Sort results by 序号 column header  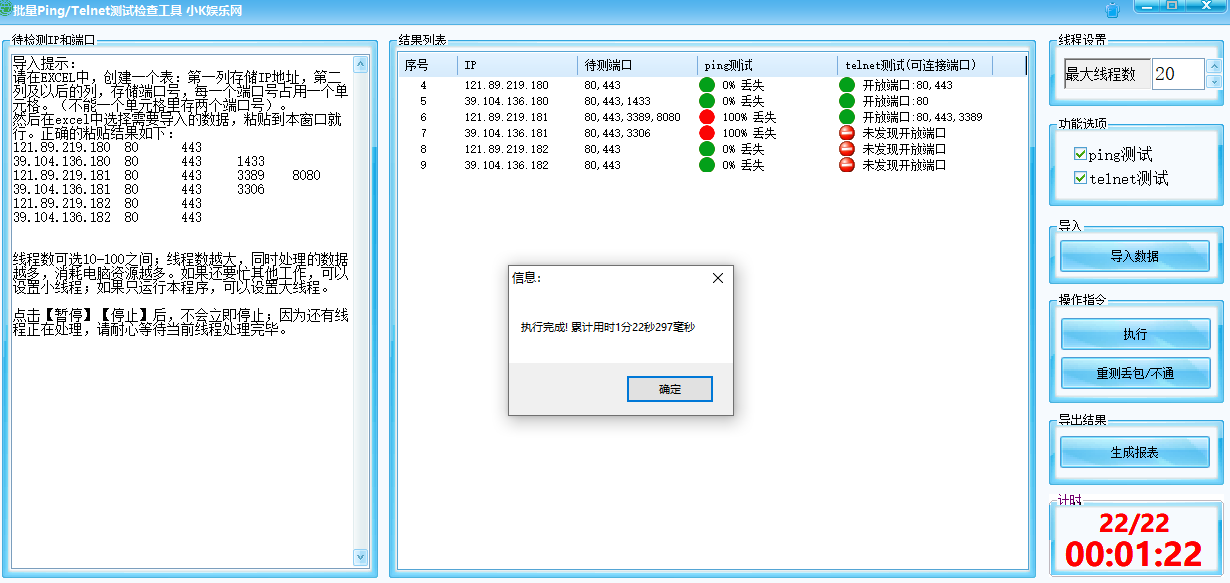[x=428, y=65]
